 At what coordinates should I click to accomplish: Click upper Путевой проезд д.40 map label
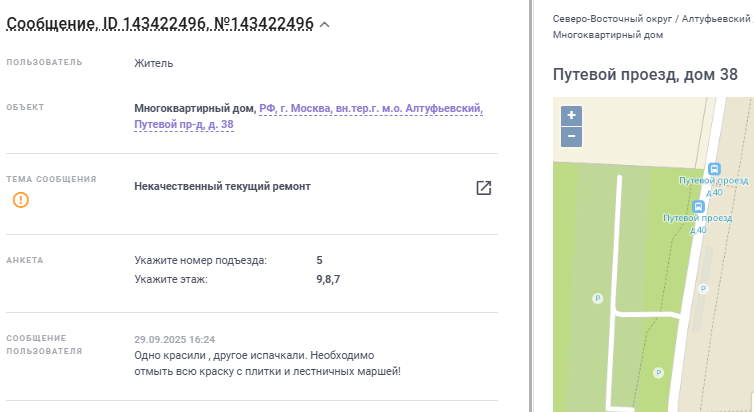pyautogui.click(x=713, y=185)
